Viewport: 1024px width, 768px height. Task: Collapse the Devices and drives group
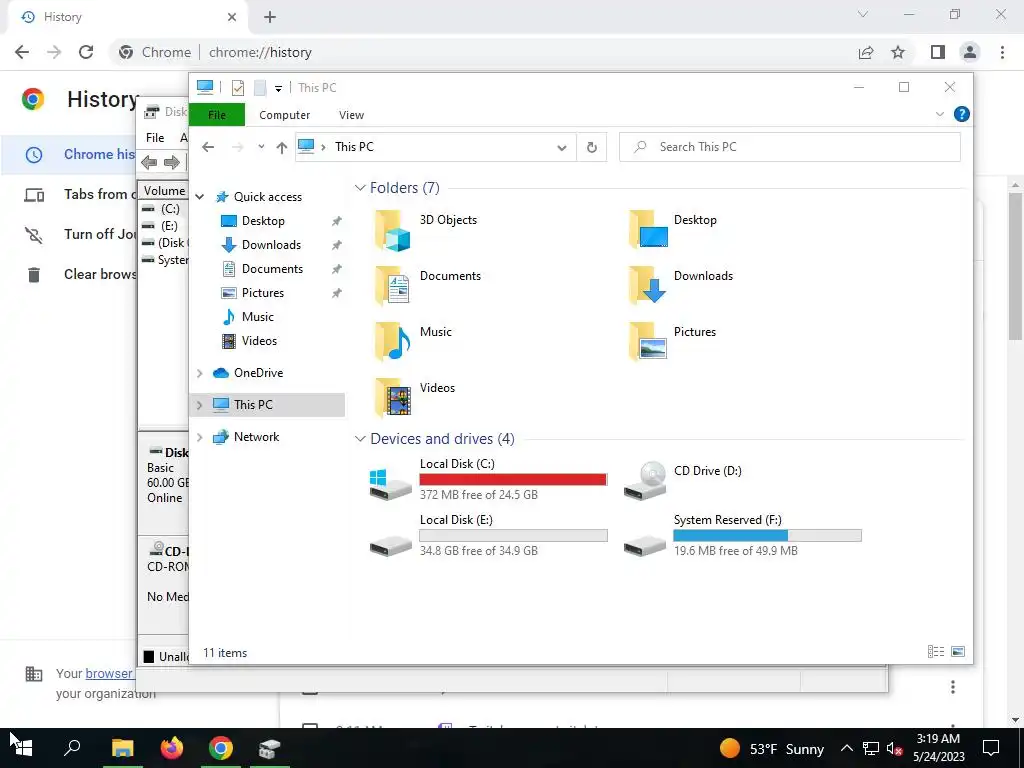tap(359, 439)
